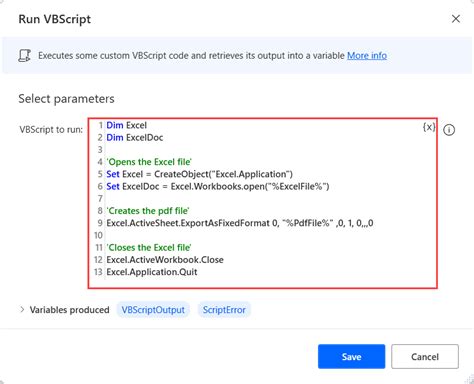Click the 'VBScript to run:' label

click(51, 129)
